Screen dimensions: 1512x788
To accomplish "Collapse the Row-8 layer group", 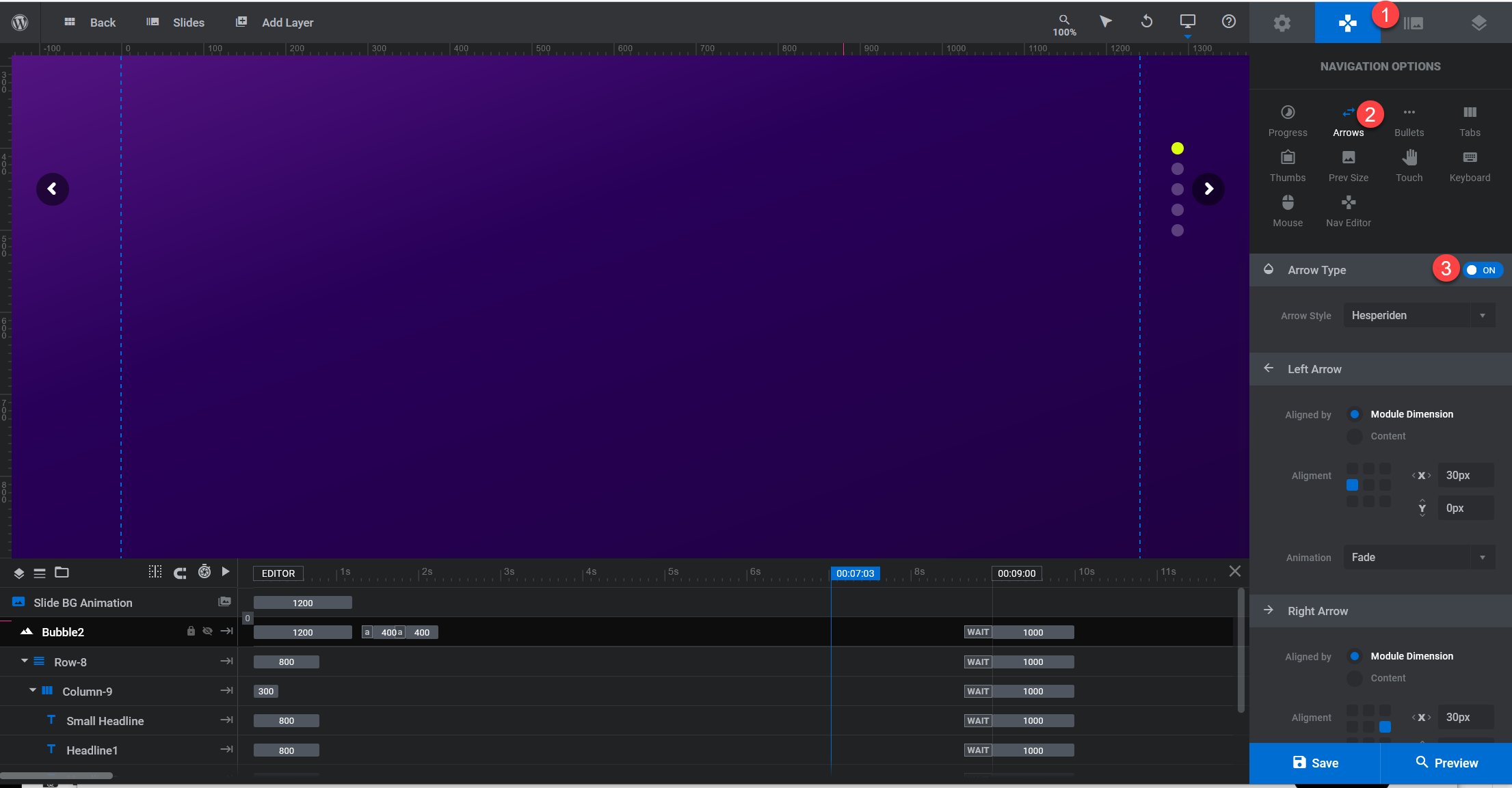I will pos(25,662).
